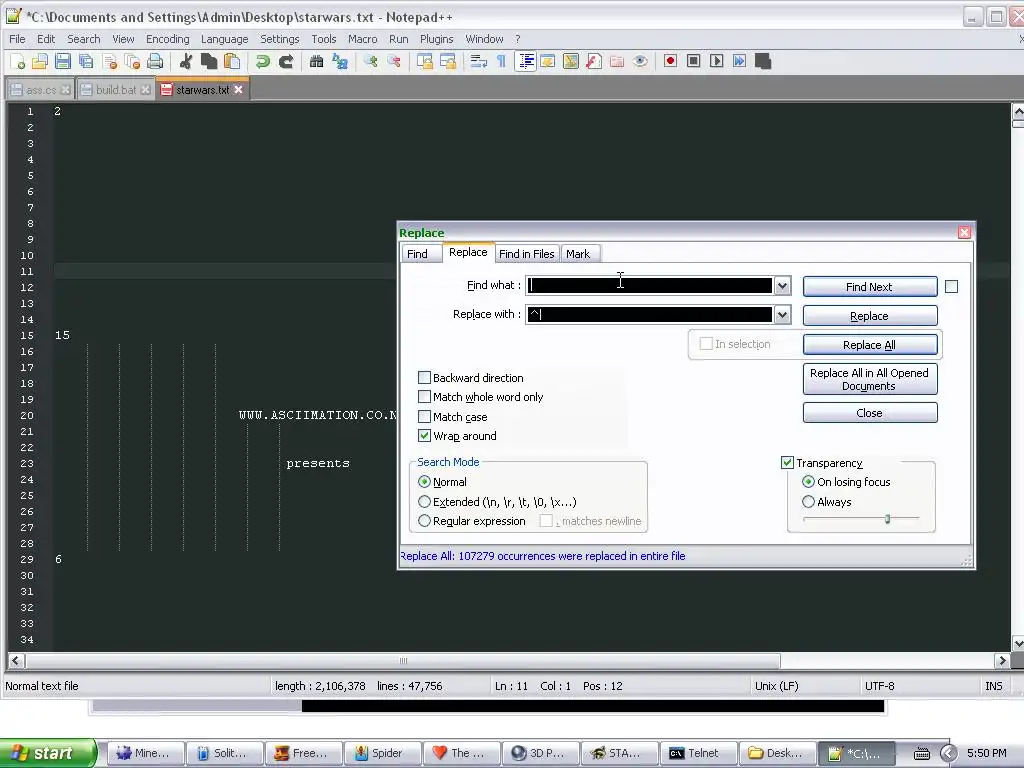Toggle Show All Characters pilcrow icon
Image resolution: width=1024 pixels, height=768 pixels.
[502, 61]
